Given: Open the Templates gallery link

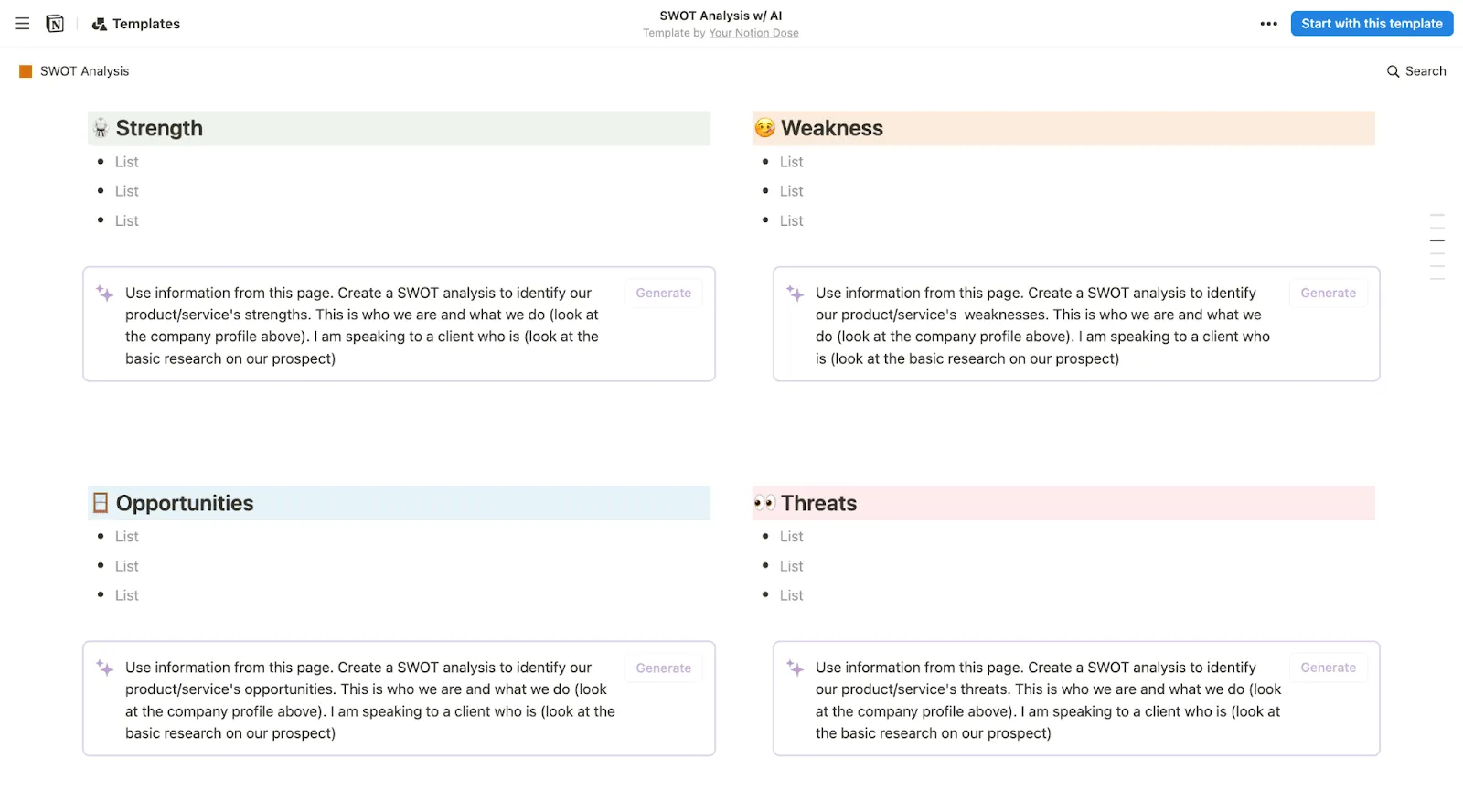Looking at the screenshot, I should [136, 24].
